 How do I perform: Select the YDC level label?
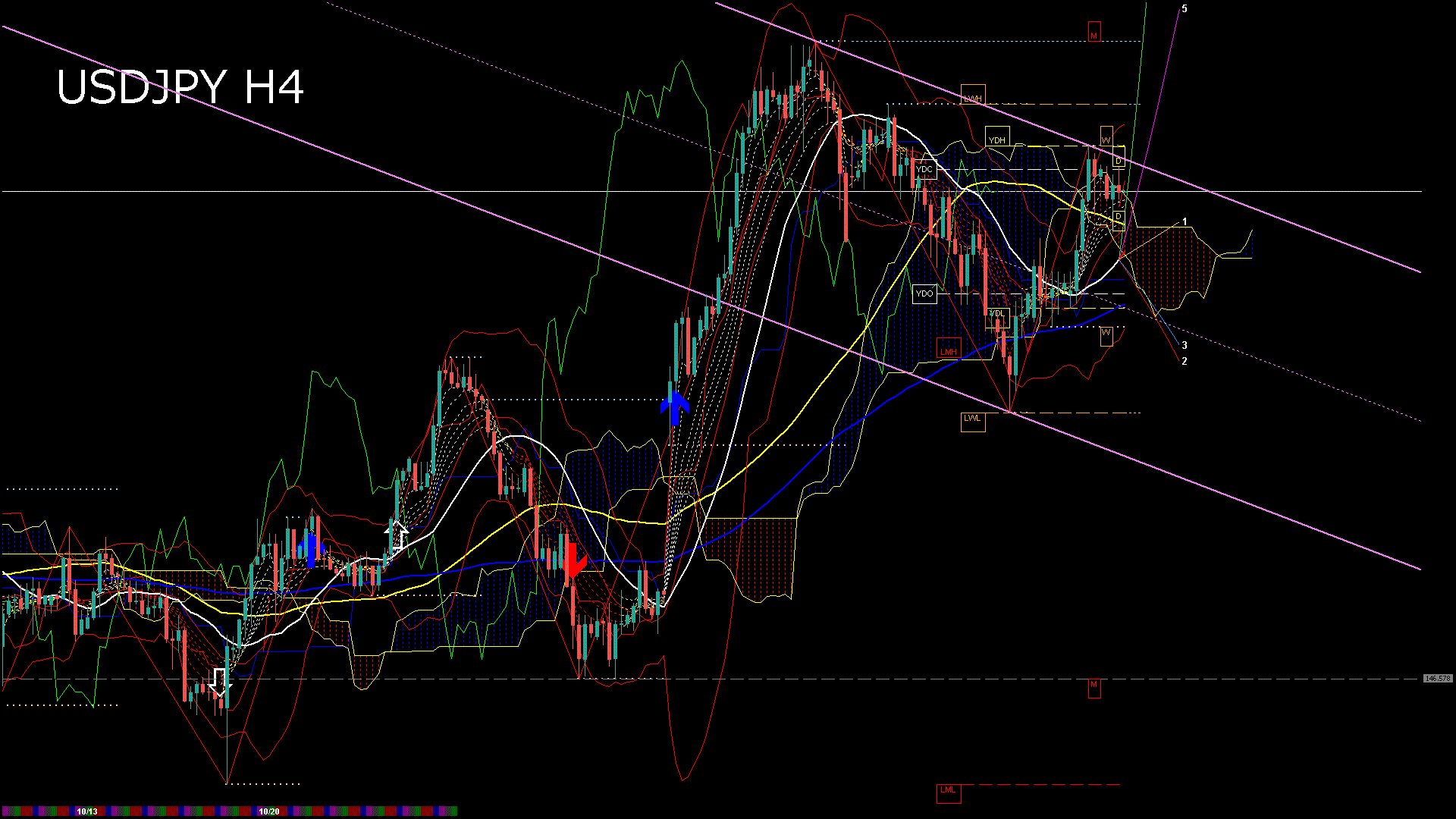[x=924, y=169]
